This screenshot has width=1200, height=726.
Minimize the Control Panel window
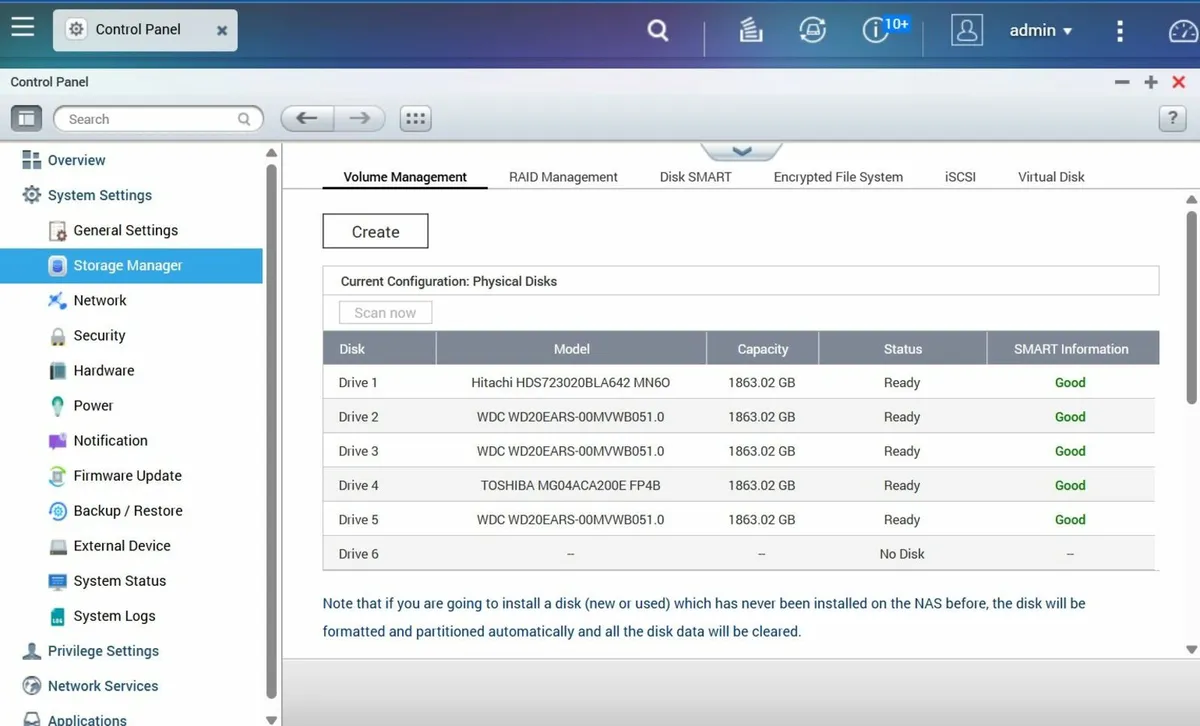(1122, 82)
